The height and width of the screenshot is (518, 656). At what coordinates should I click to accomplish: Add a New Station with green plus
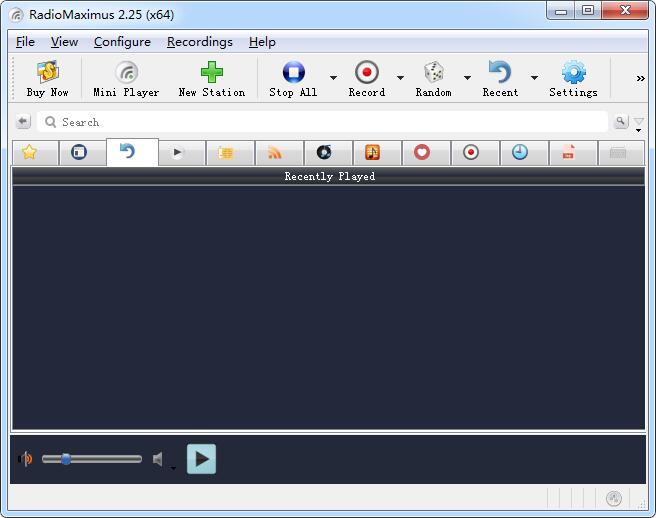(212, 79)
